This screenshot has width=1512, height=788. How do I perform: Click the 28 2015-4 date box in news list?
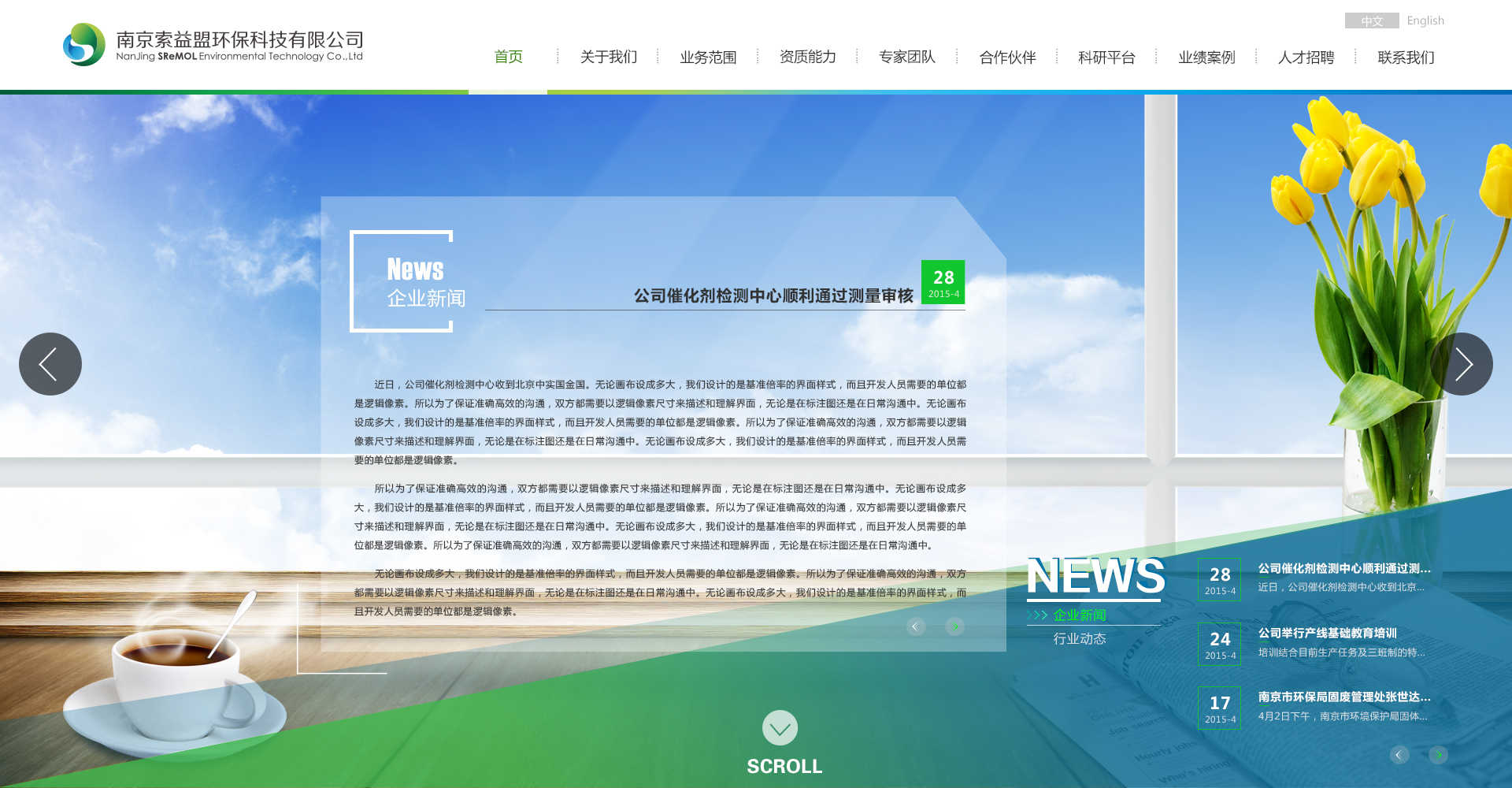pyautogui.click(x=1220, y=580)
